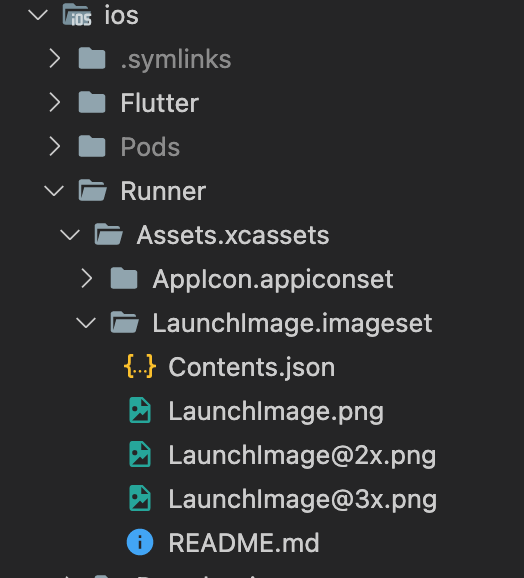Viewport: 524px width, 578px height.
Task: Click the Contents.json curly braces icon
Action: pos(140,366)
